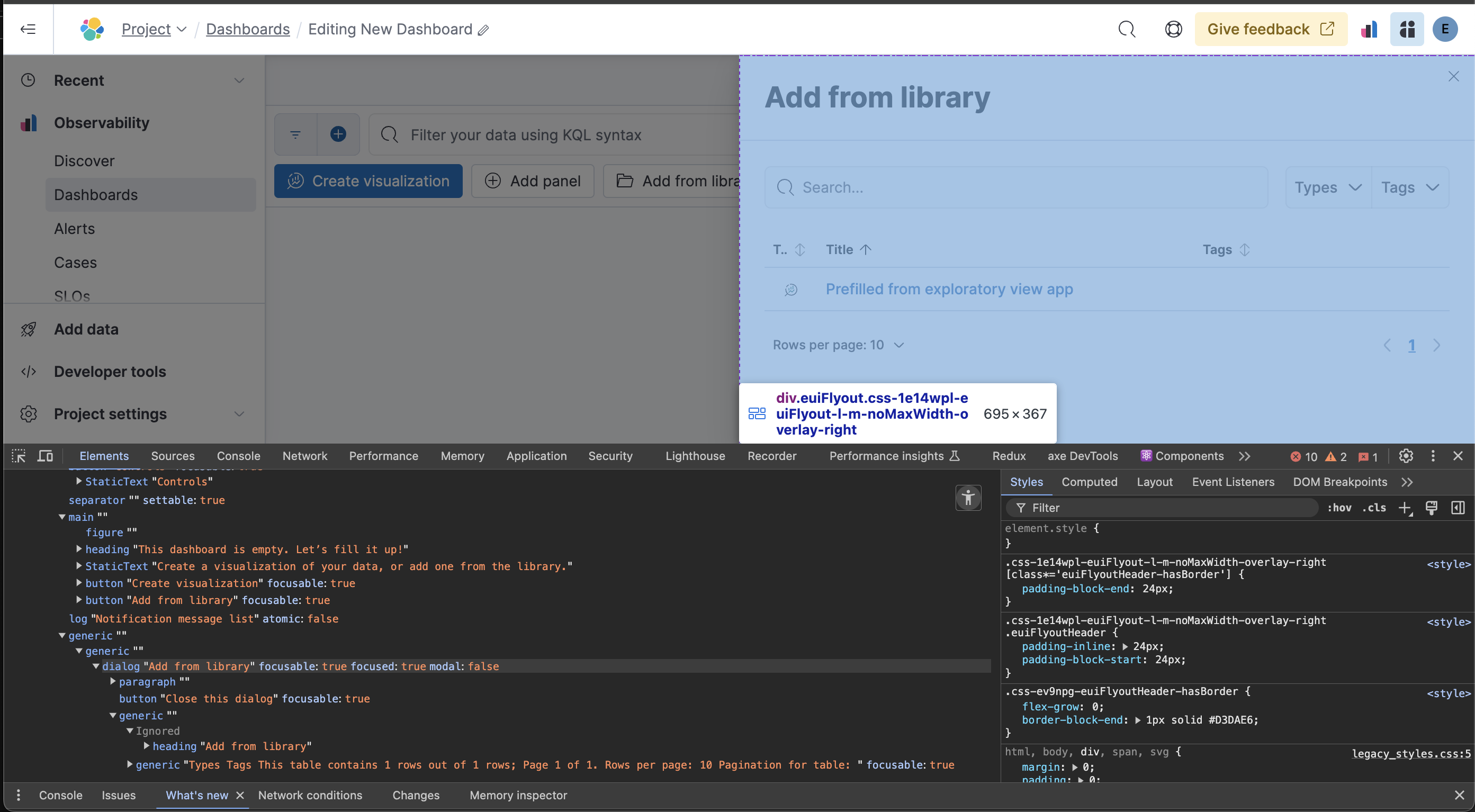Click the Styles Filter input field
Image resolution: width=1475 pixels, height=812 pixels.
(1162, 508)
